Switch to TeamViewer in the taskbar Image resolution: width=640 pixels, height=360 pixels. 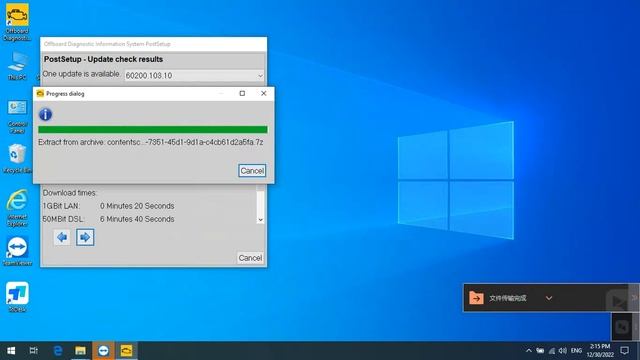tap(103, 351)
